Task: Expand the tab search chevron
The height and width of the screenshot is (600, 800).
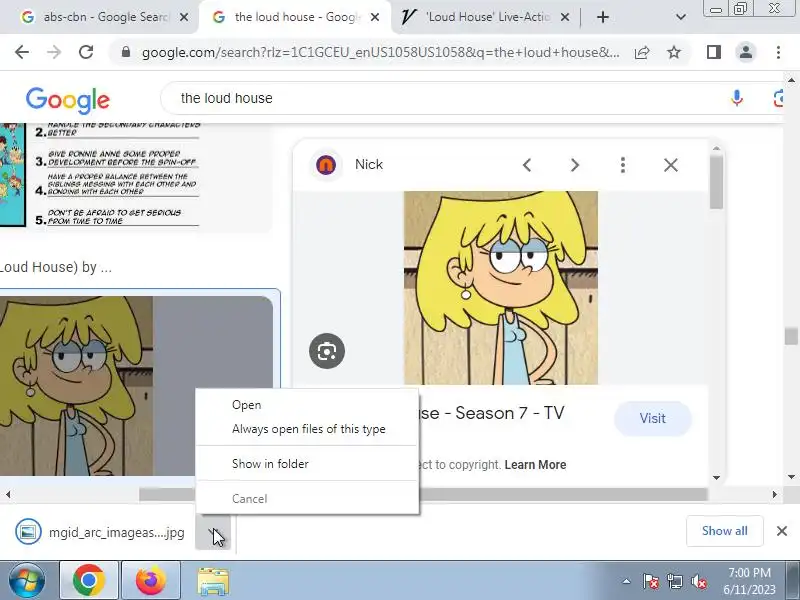Action: pos(681,17)
